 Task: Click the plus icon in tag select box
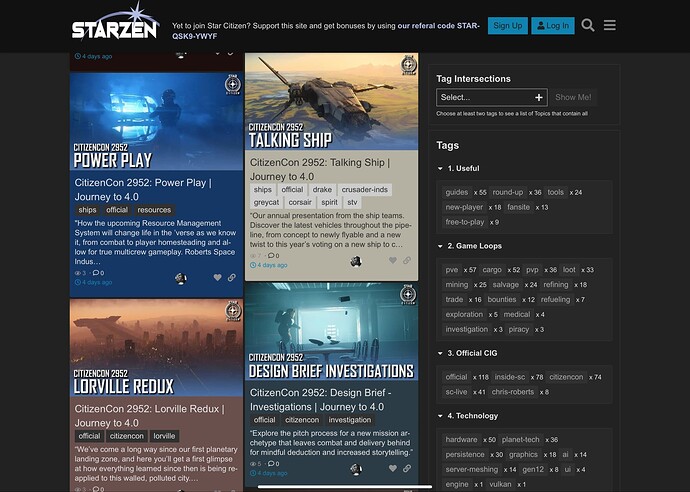click(539, 97)
